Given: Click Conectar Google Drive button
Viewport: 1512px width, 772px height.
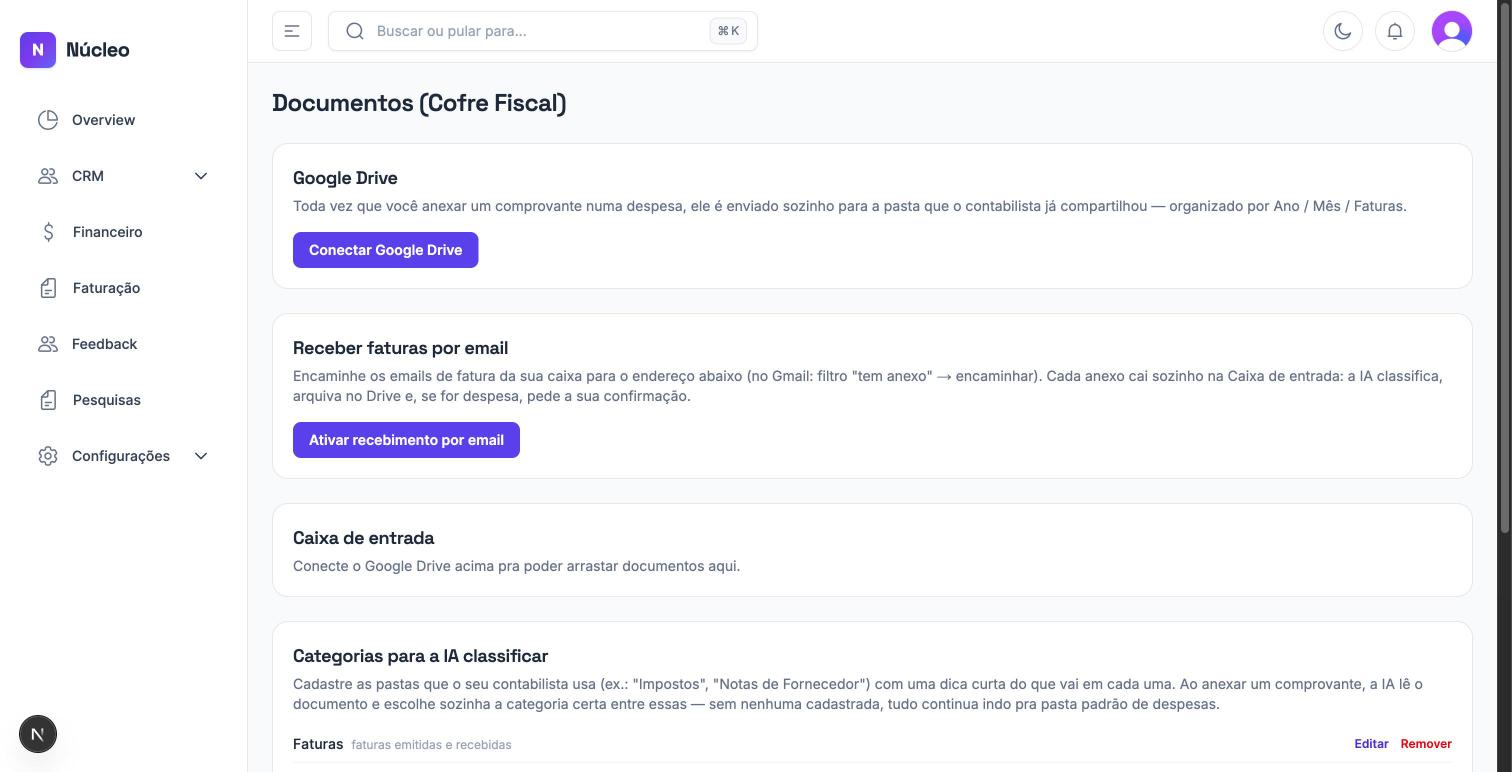Looking at the screenshot, I should click(385, 250).
